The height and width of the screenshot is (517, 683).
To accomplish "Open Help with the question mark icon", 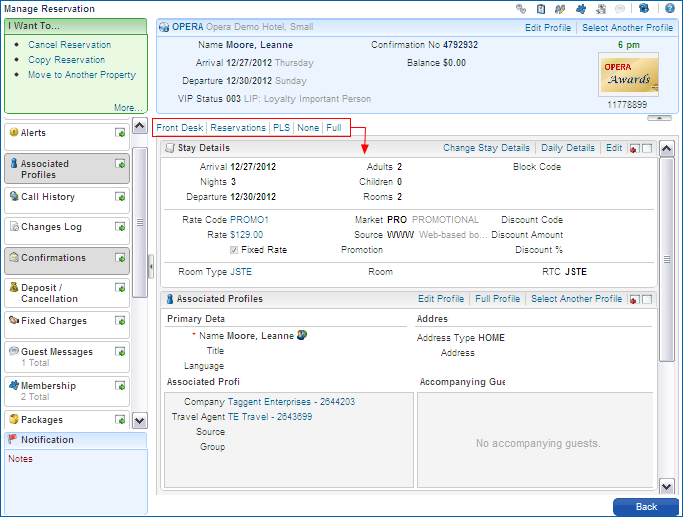I will click(669, 8).
